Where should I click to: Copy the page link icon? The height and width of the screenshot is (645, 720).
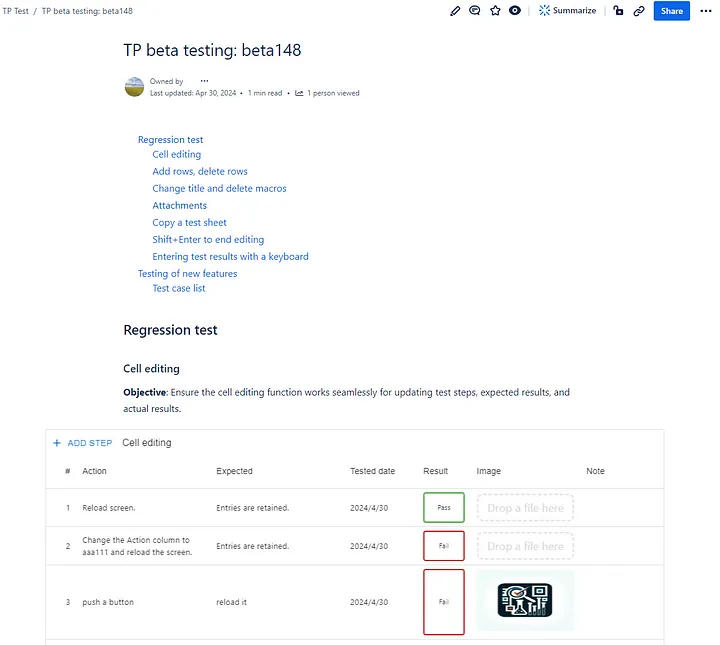tap(639, 11)
